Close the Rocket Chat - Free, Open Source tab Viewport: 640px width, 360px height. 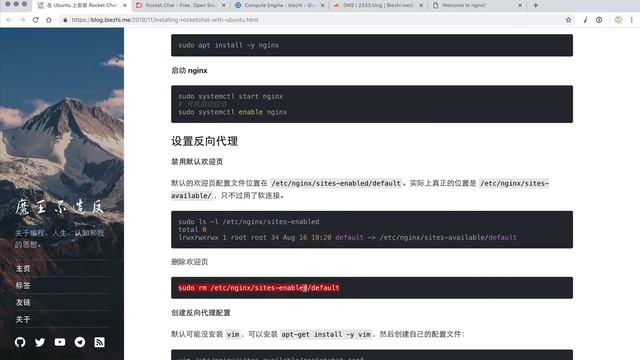224,5
